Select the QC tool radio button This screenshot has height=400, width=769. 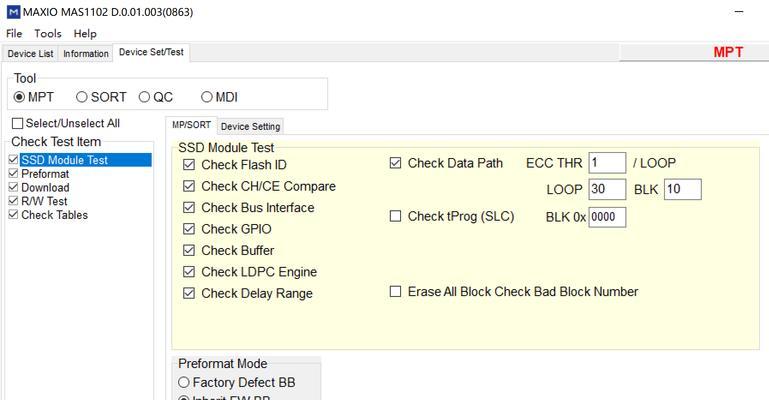(x=144, y=97)
